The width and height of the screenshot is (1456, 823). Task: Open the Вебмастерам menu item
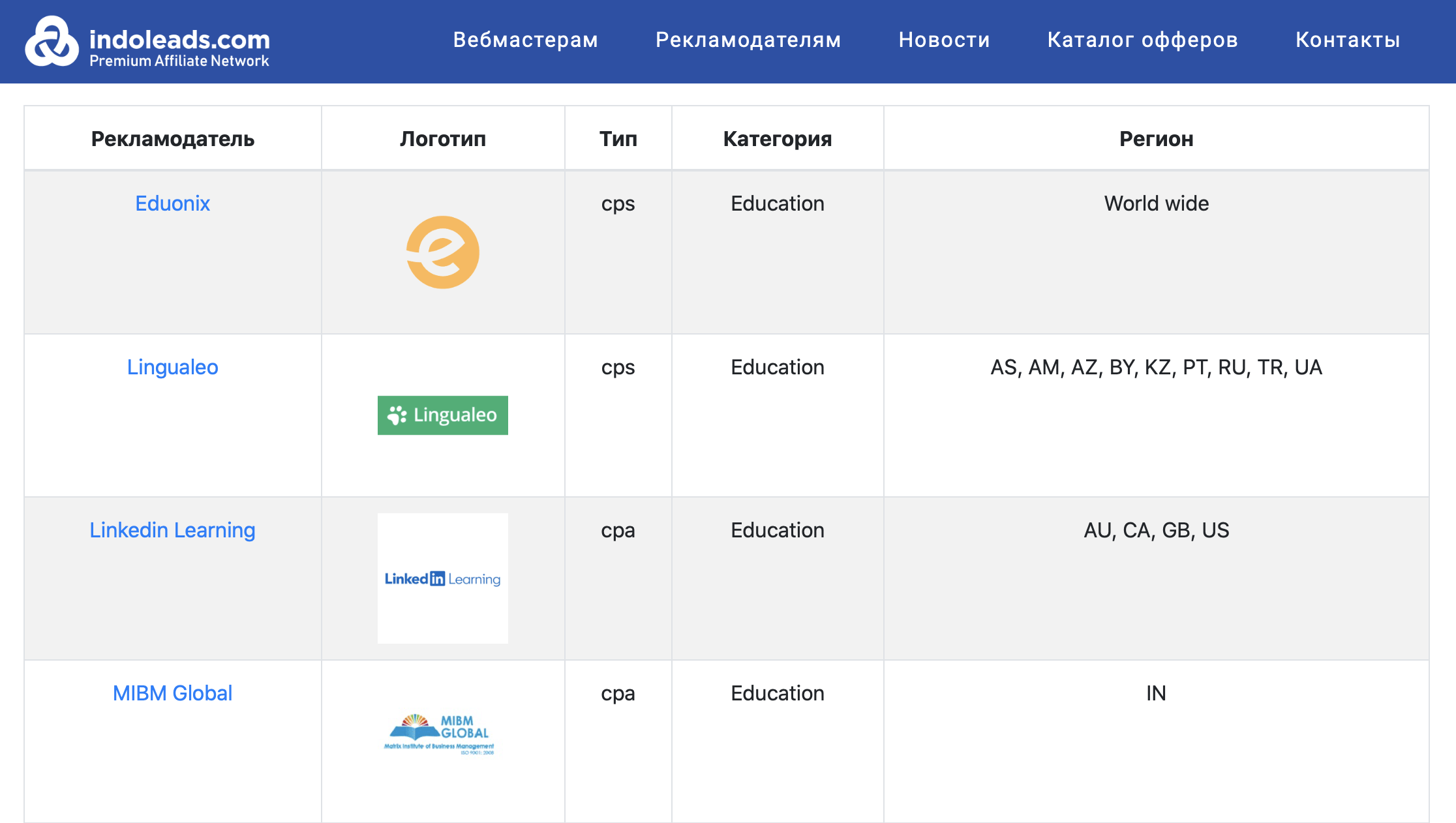coord(526,40)
